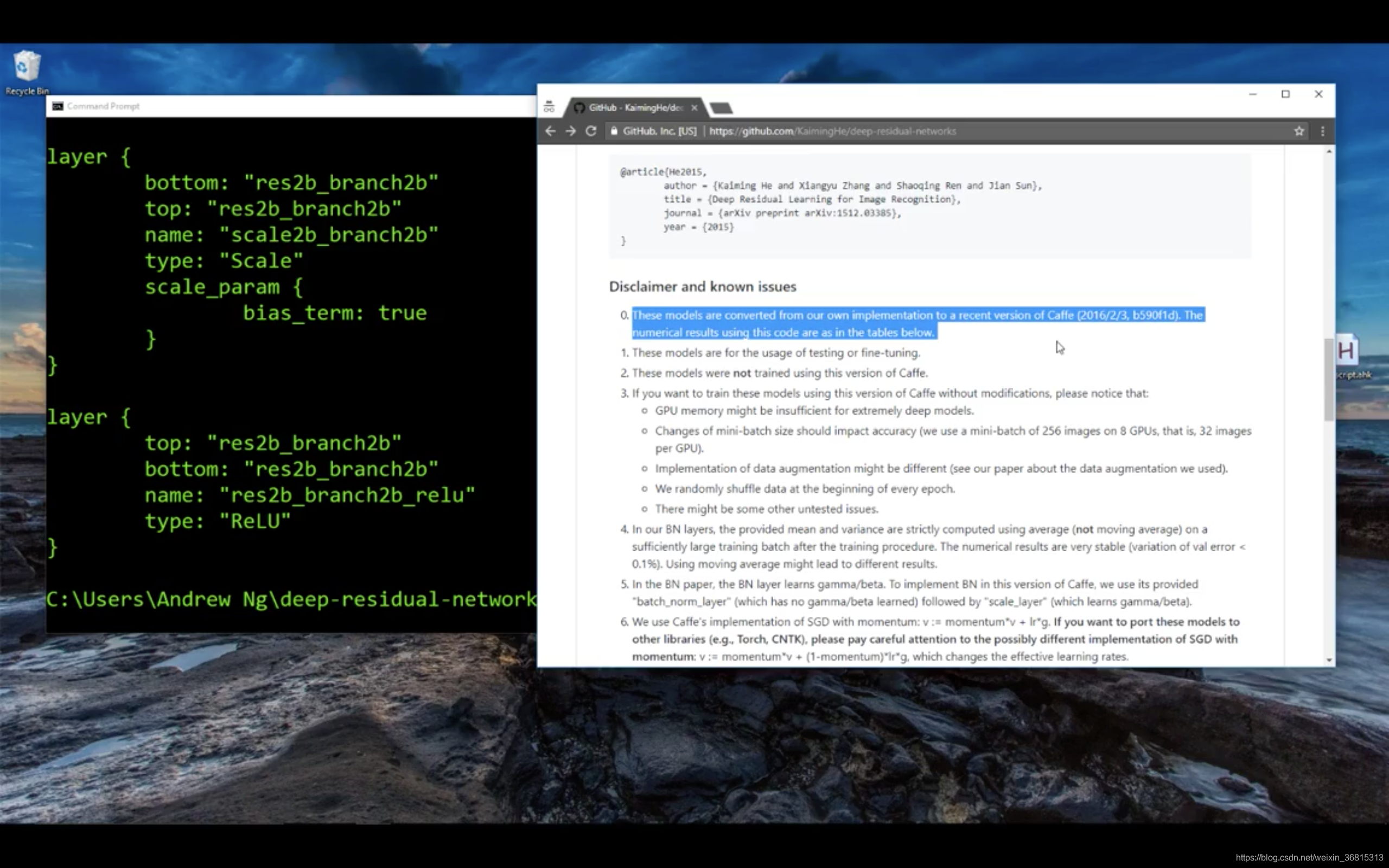Click the C:\Users\Andrew Ng prompt line
The image size is (1389, 868).
pyautogui.click(x=291, y=599)
